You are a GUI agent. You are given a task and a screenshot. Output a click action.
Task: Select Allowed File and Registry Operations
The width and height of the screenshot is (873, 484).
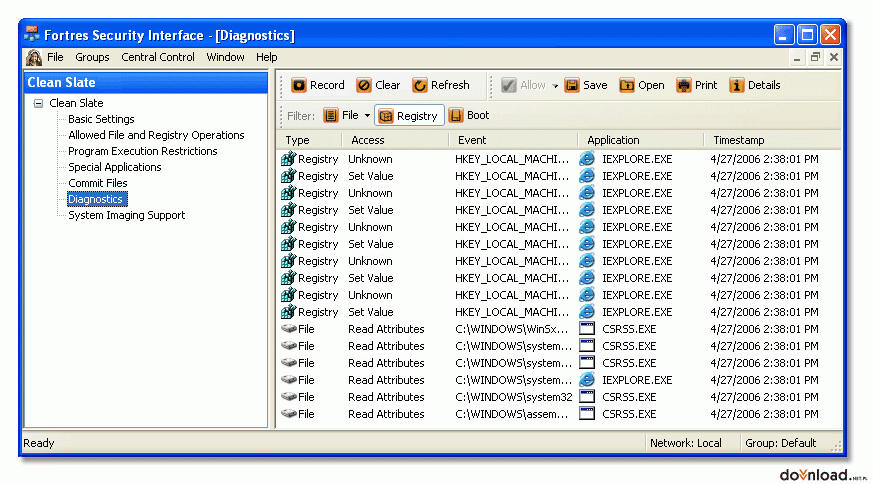[x=156, y=135]
